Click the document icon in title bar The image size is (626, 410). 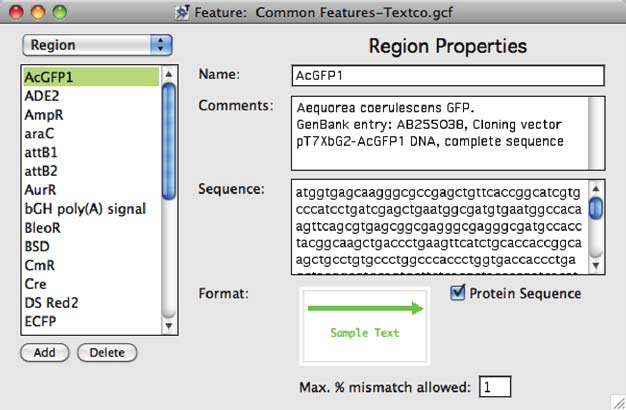(x=182, y=12)
